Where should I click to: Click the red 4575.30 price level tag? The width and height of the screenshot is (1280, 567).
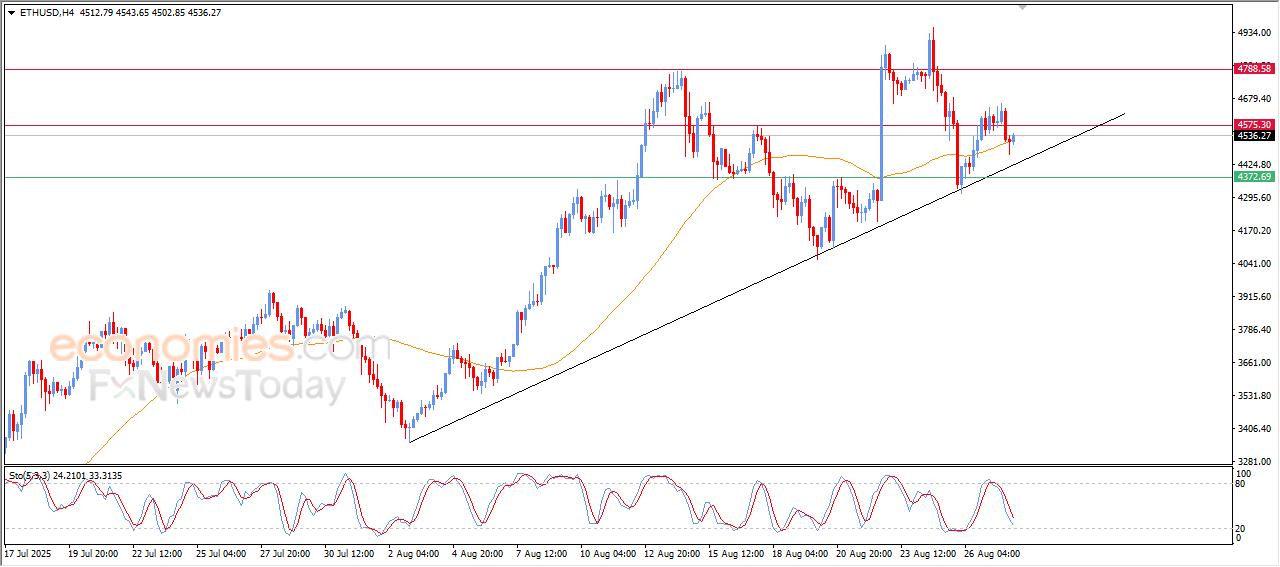click(1254, 125)
